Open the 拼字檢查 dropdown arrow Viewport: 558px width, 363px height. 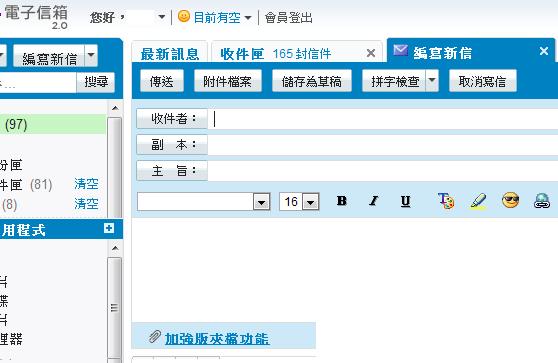(x=432, y=81)
